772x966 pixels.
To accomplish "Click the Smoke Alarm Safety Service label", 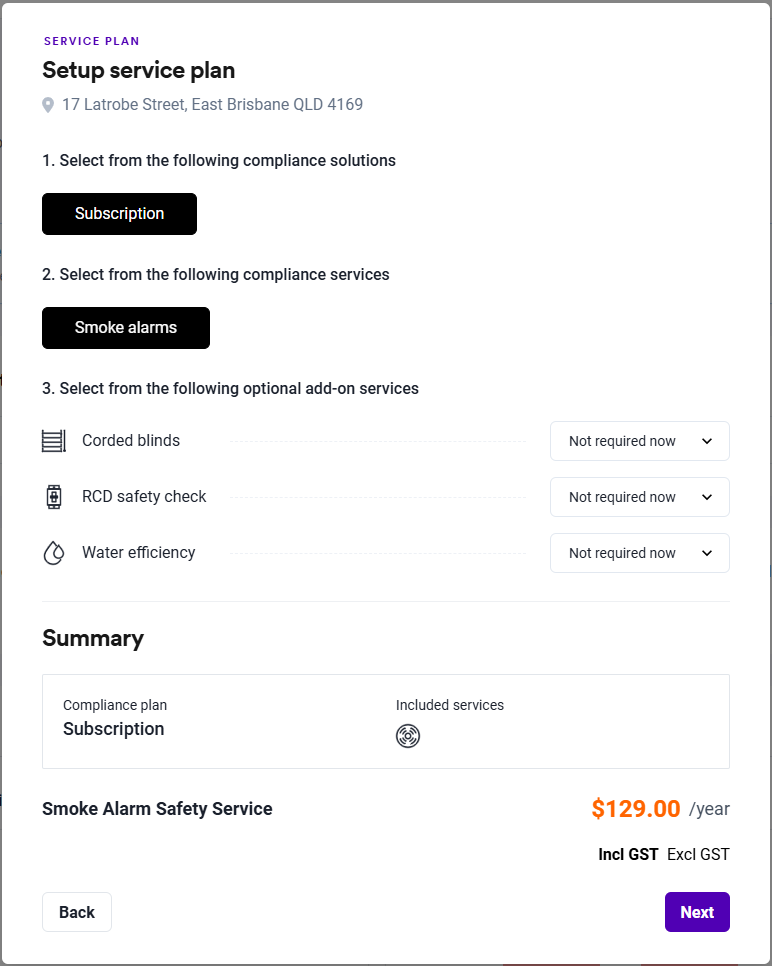I will 157,809.
